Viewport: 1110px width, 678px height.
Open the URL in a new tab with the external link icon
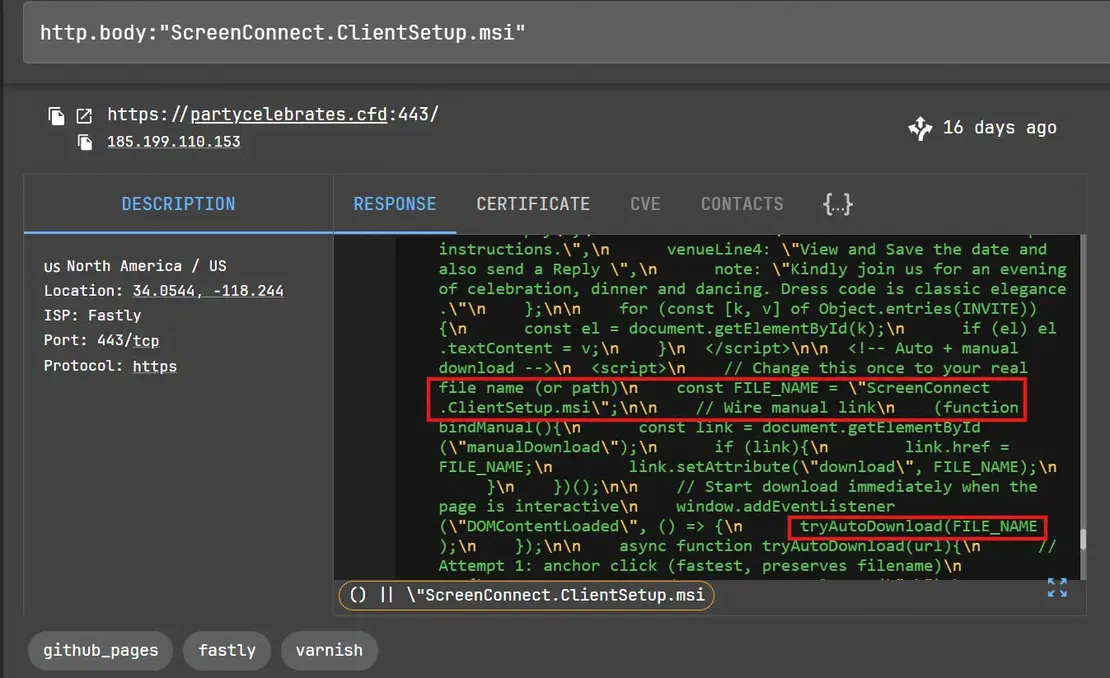(x=84, y=115)
